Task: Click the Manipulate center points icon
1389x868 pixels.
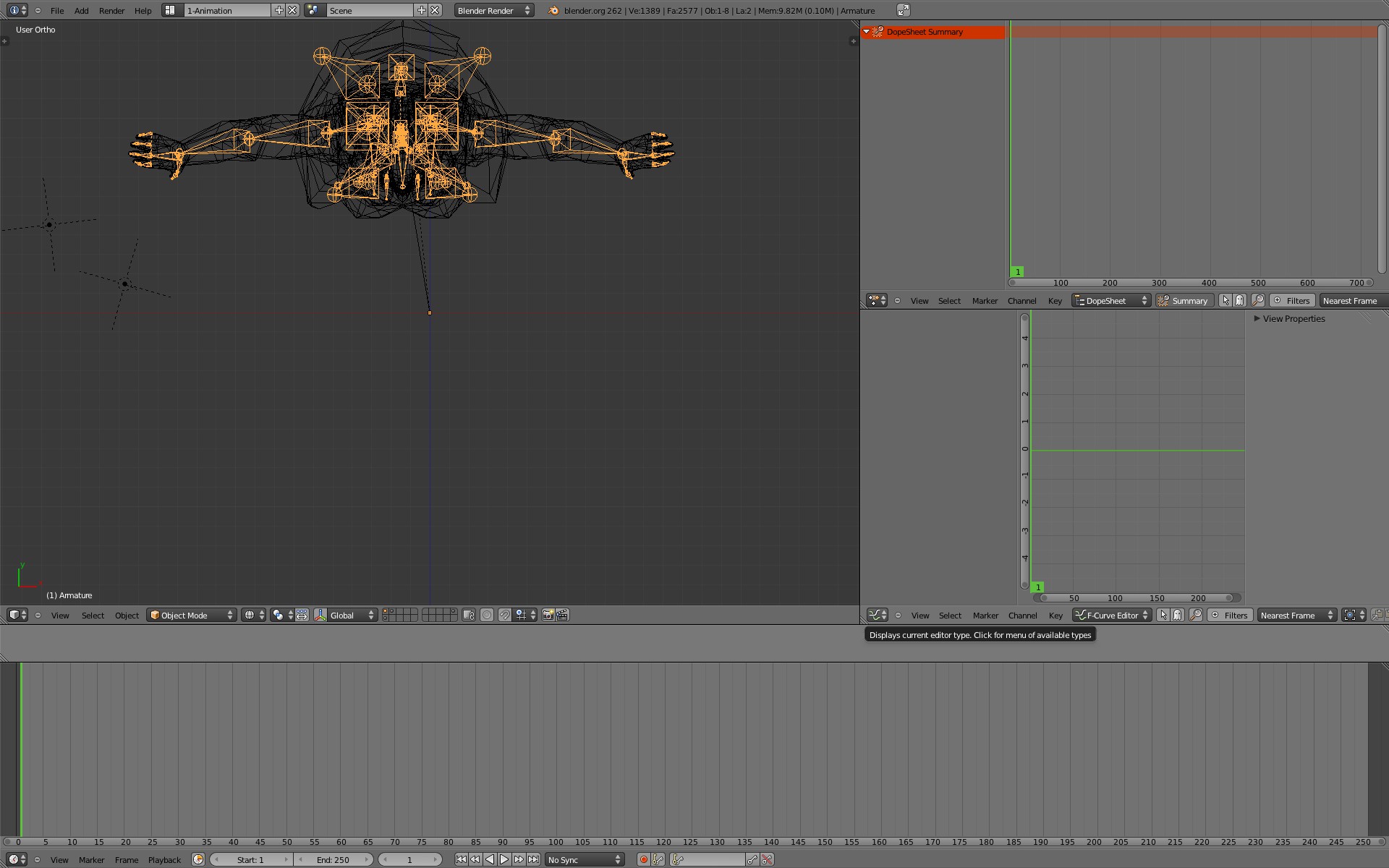Action: [303, 615]
